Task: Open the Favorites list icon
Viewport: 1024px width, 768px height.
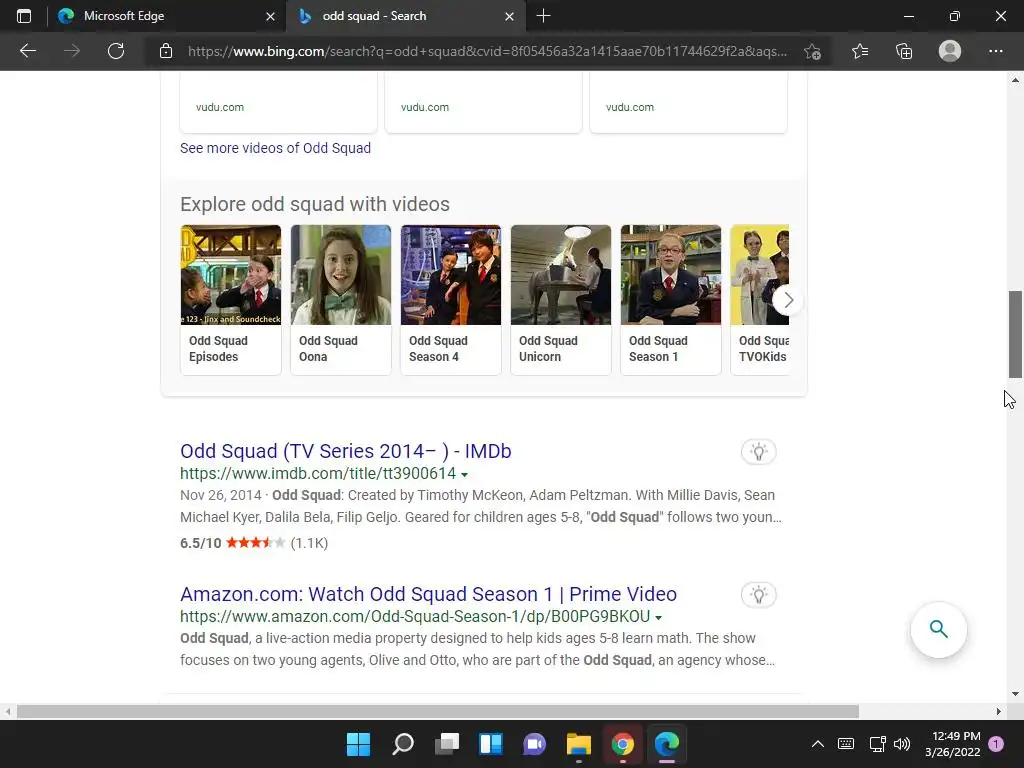Action: tap(859, 51)
